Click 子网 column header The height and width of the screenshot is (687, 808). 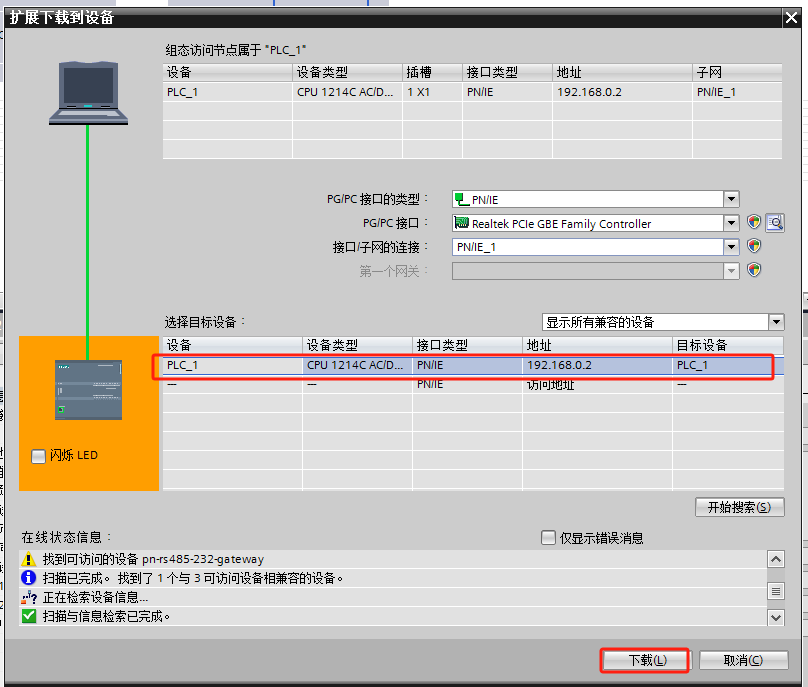click(x=737, y=72)
